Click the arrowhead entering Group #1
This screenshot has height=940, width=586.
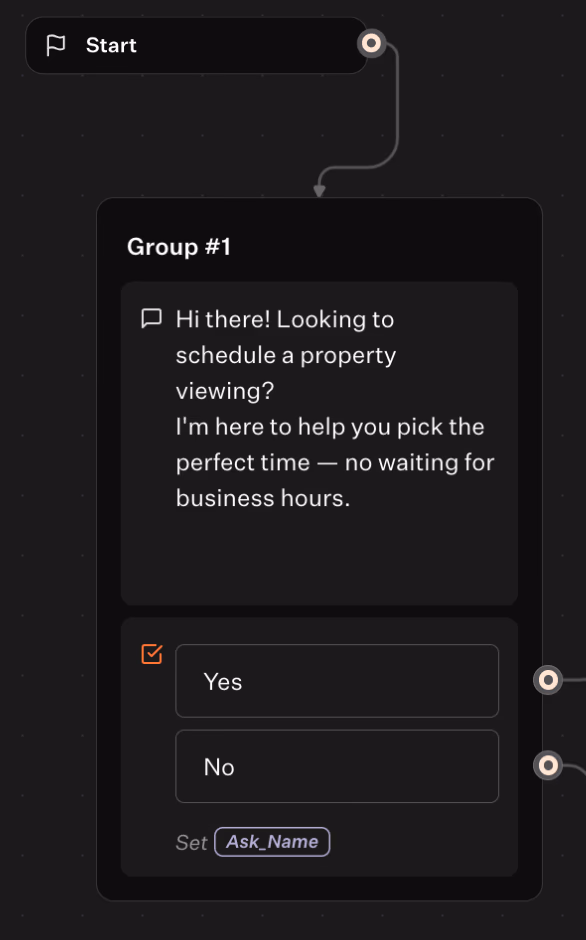pyautogui.click(x=320, y=191)
